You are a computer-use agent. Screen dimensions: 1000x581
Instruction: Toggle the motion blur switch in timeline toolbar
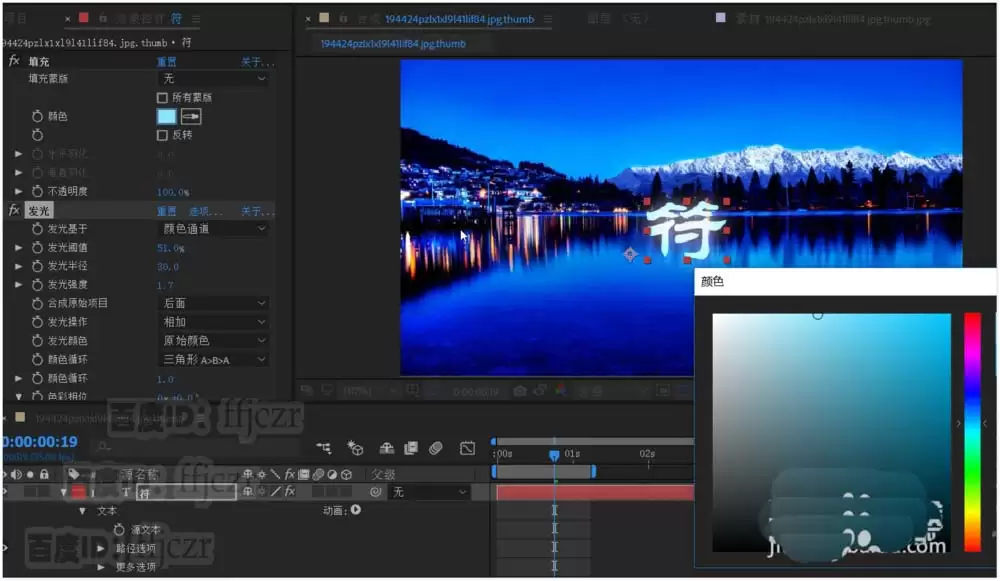coord(436,448)
